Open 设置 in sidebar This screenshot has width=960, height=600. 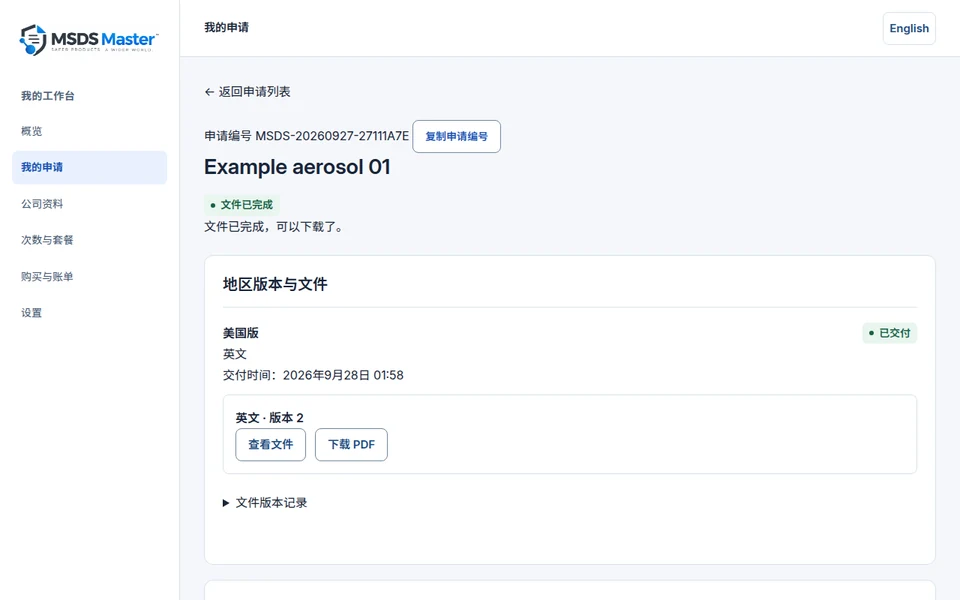[x=32, y=313]
